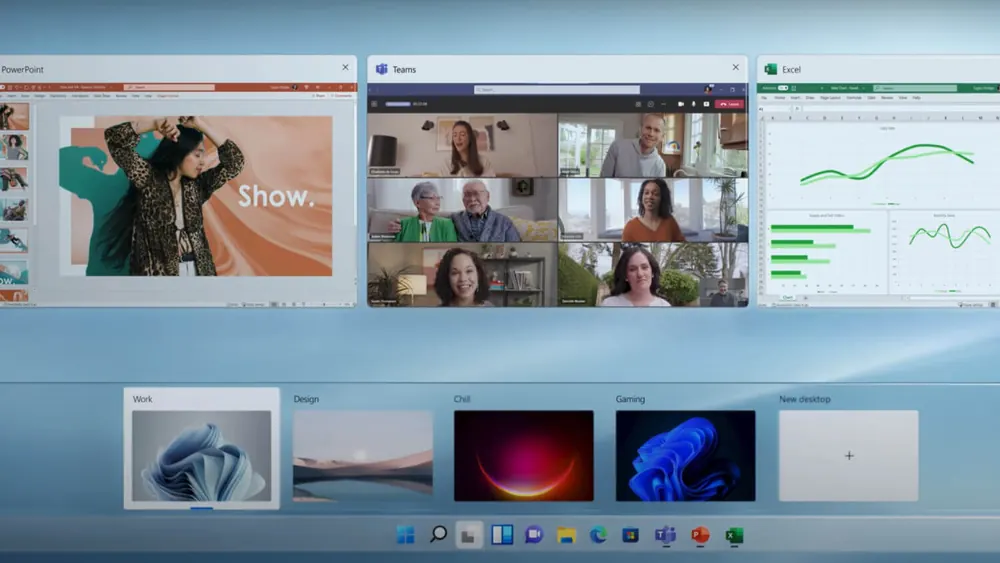Click the 'Work' desktop name label

[x=142, y=399]
